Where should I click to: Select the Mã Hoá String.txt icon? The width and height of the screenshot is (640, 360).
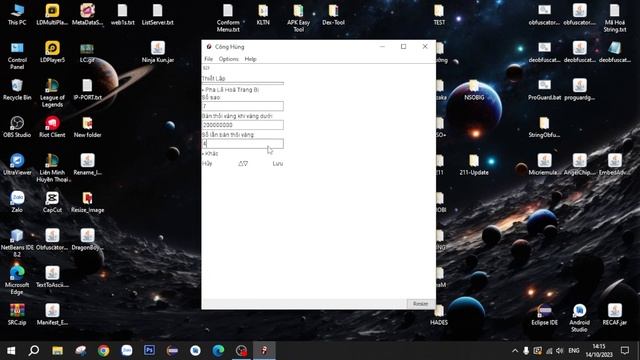click(x=615, y=18)
